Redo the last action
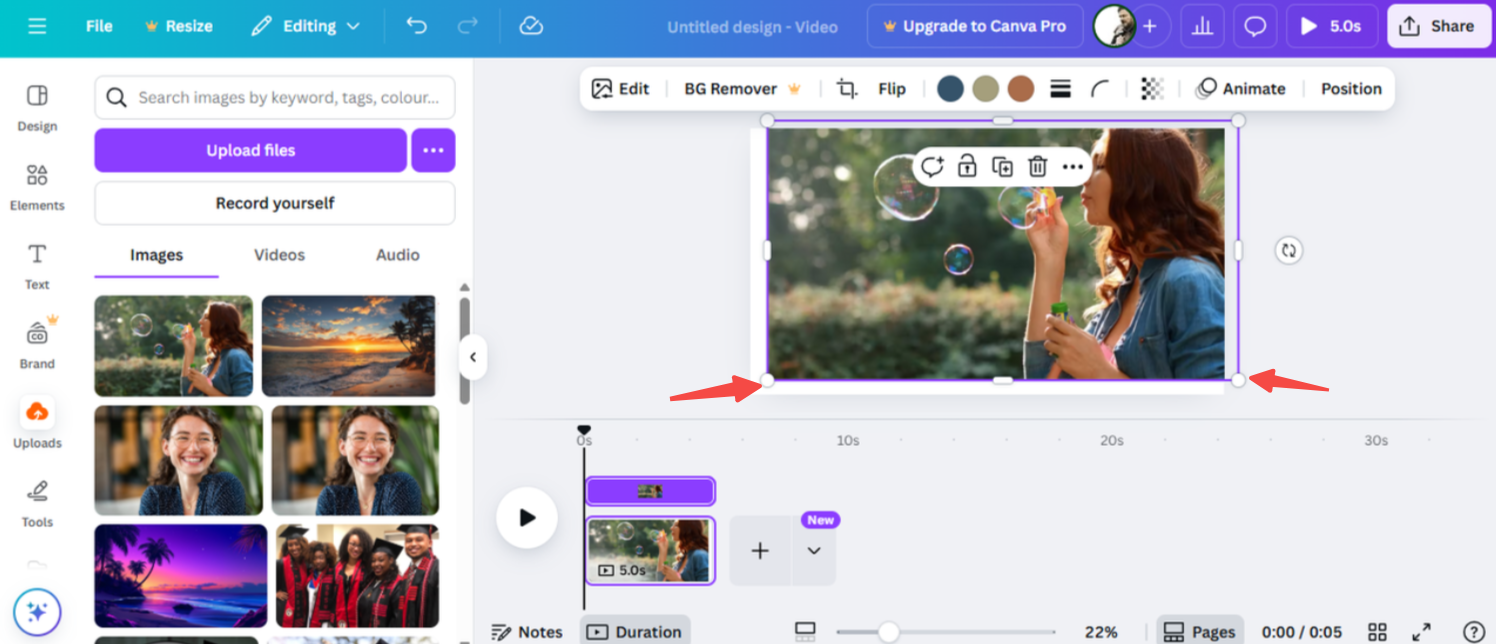Image resolution: width=1496 pixels, height=644 pixels. [467, 26]
